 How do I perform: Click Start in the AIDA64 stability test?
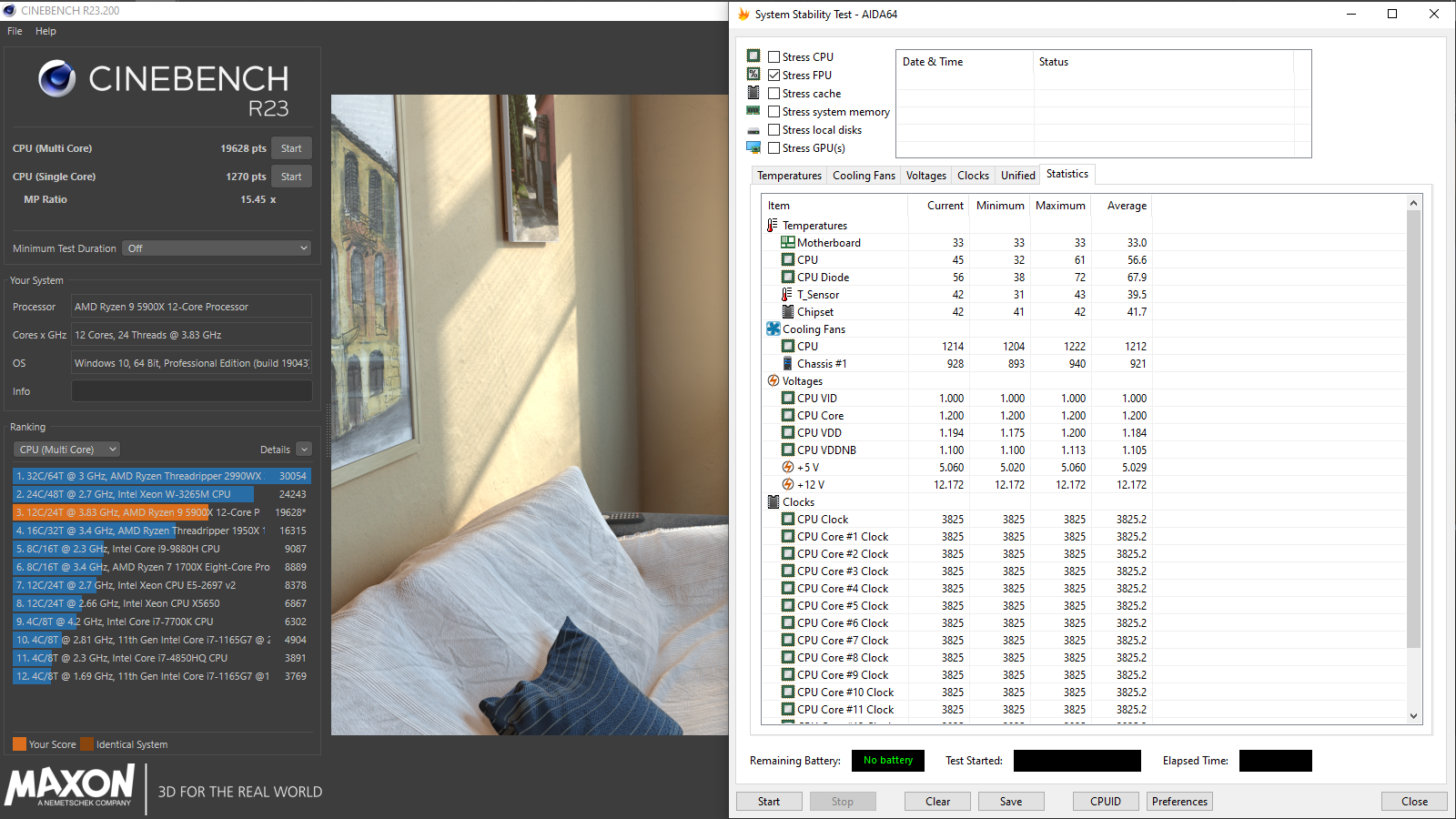pos(769,802)
